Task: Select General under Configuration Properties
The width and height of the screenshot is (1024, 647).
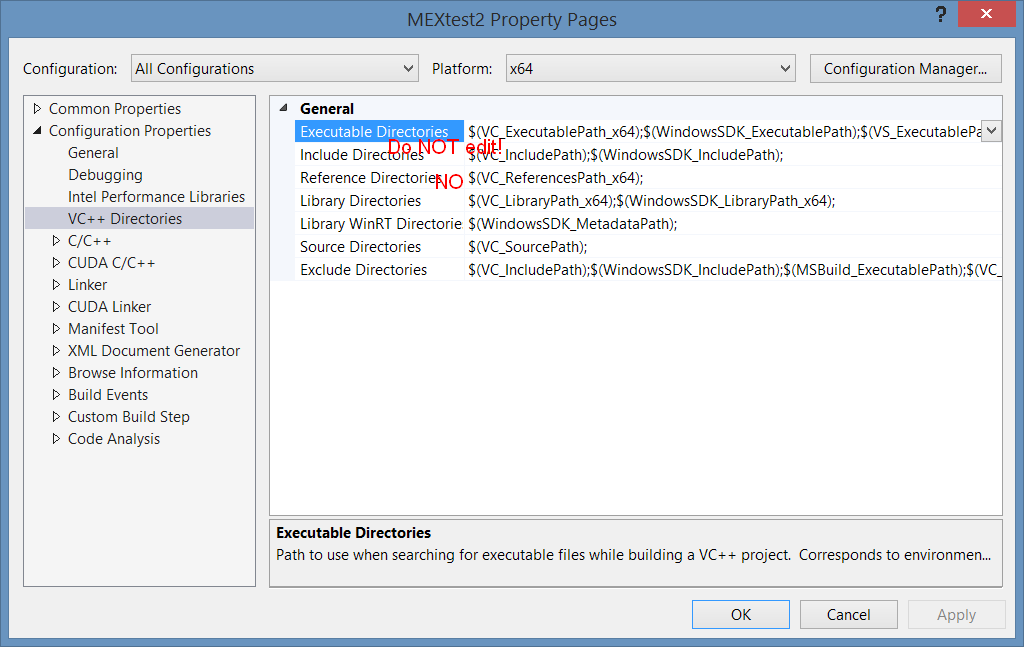Action: tap(93, 153)
